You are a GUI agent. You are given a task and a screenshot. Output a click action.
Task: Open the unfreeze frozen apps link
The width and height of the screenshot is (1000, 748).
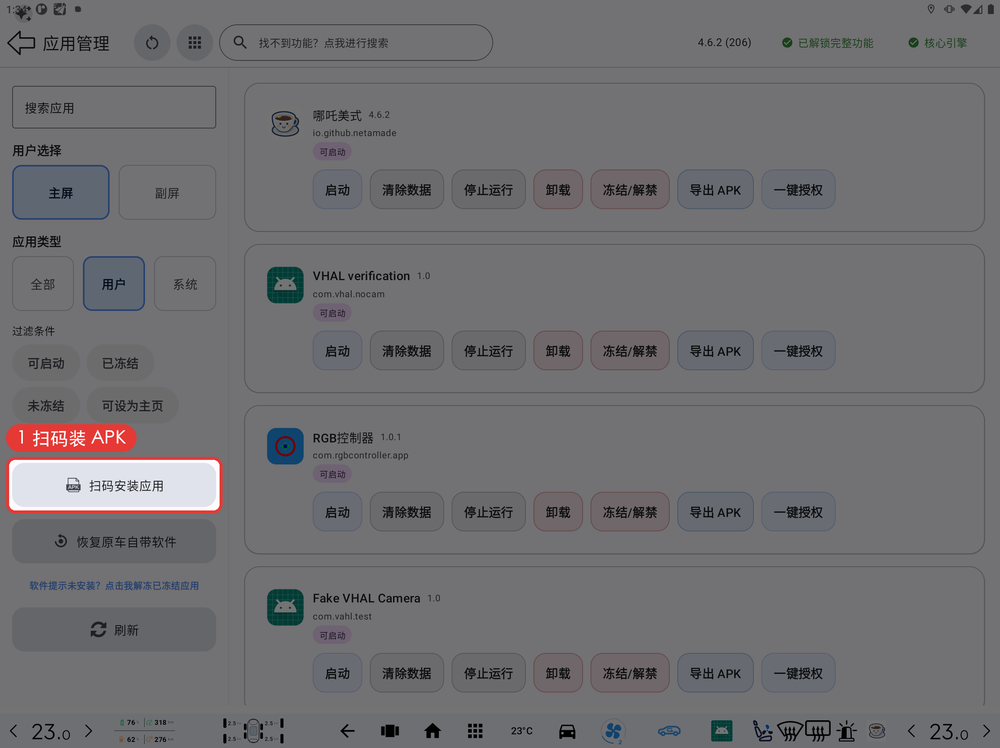[114, 585]
